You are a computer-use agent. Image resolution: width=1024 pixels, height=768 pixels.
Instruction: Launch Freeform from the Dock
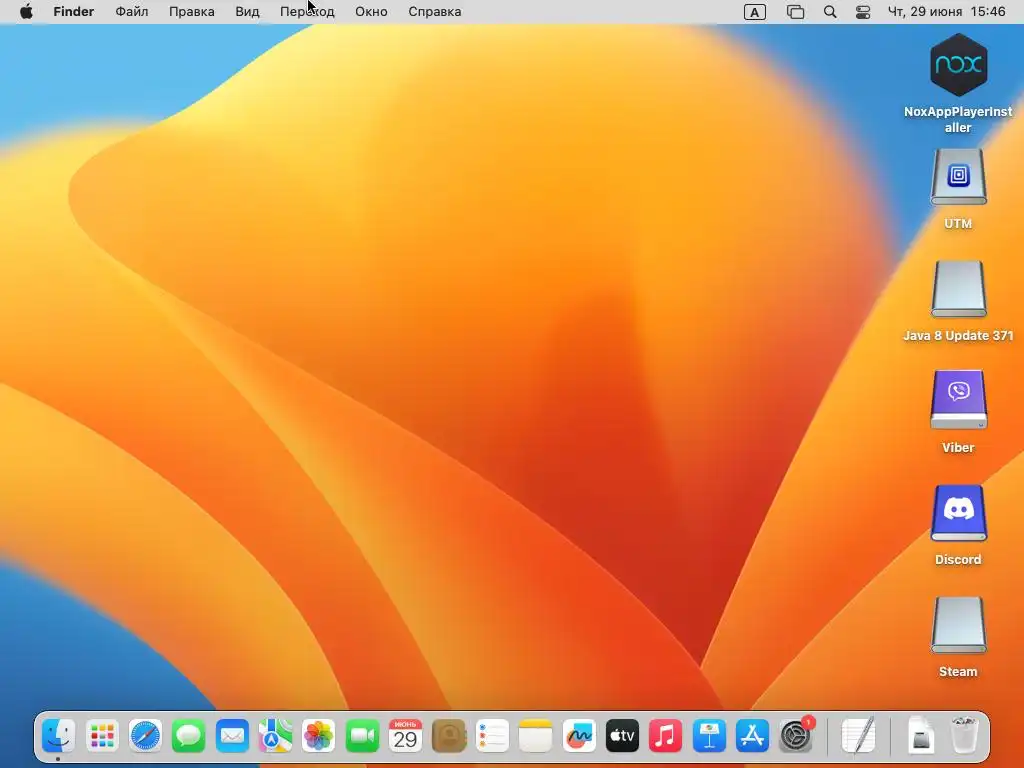(x=579, y=737)
